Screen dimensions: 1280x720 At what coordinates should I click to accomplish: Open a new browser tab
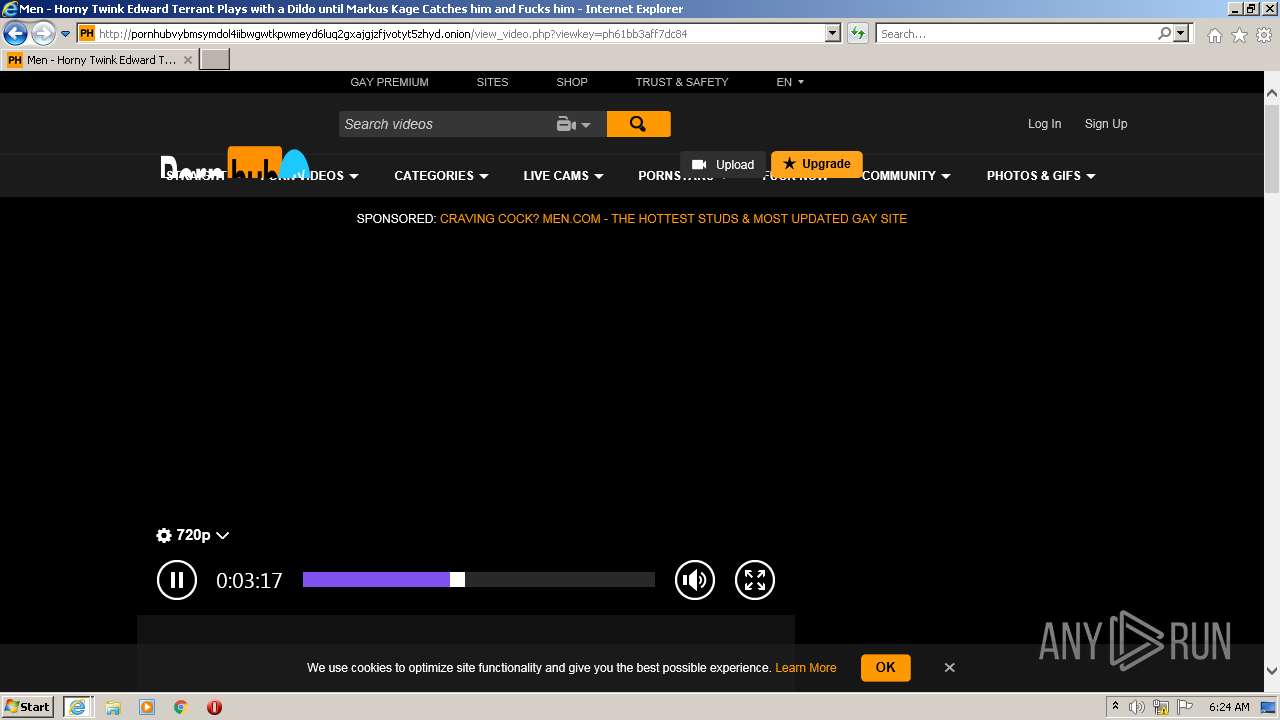(x=215, y=60)
